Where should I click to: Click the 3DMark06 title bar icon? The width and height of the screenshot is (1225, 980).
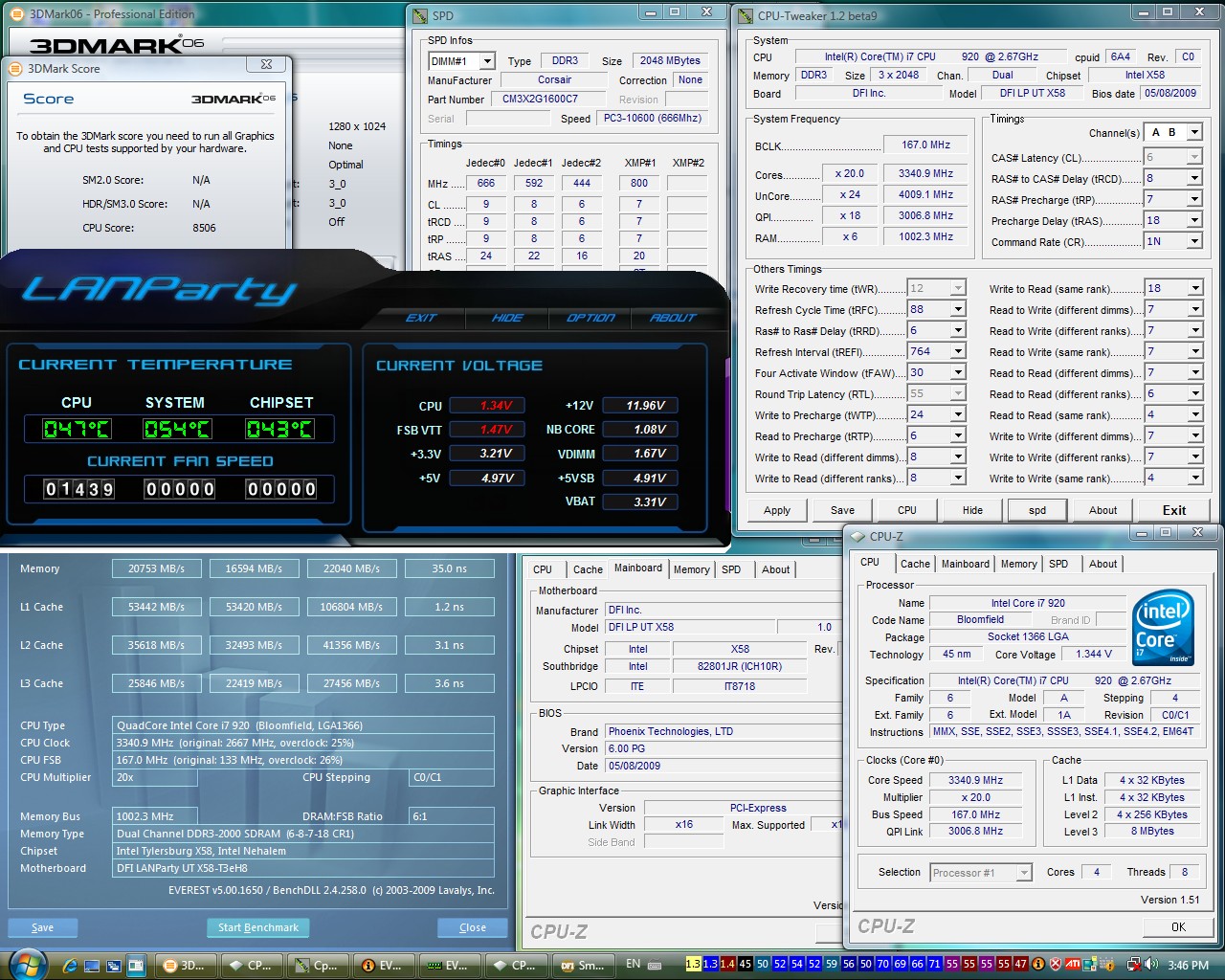pos(17,14)
